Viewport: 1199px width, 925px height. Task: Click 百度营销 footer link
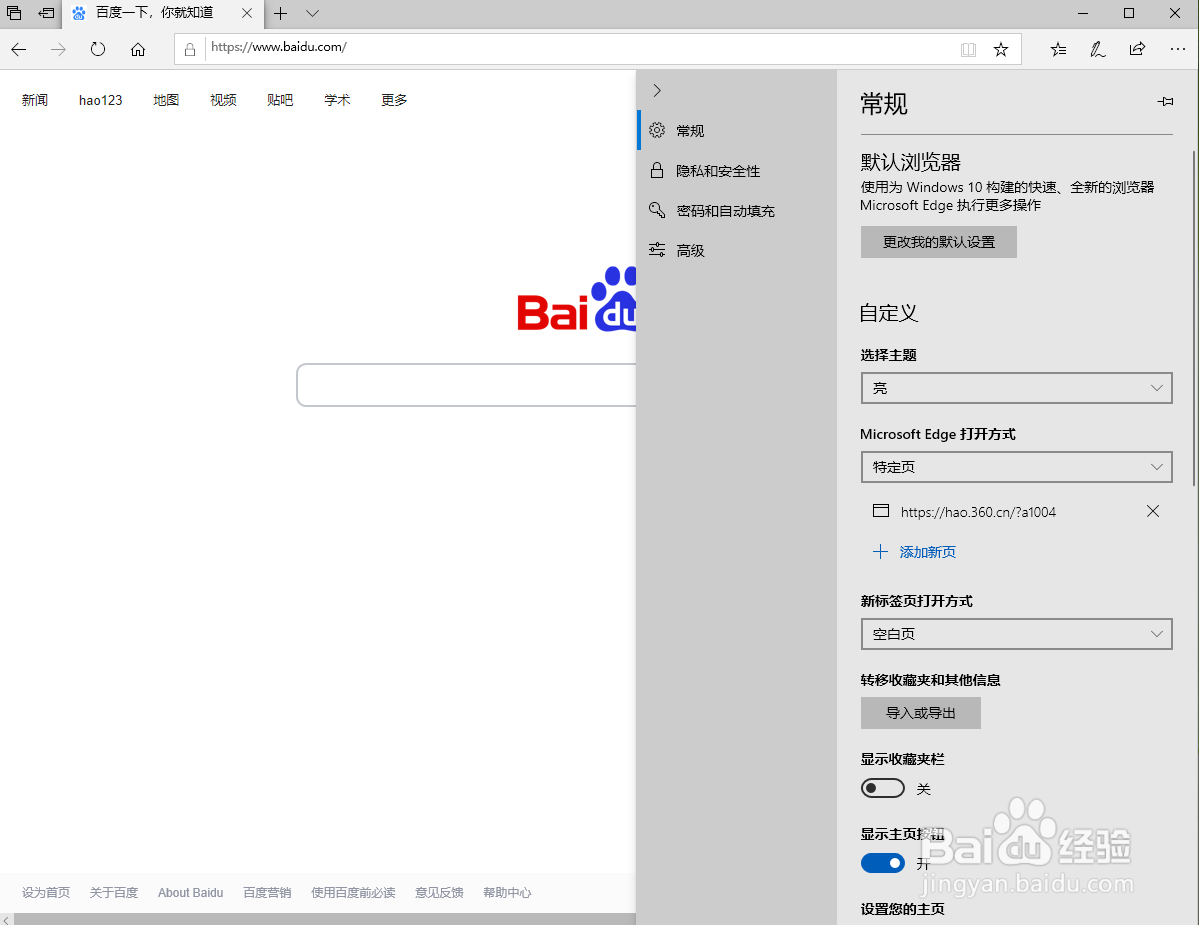click(x=267, y=892)
